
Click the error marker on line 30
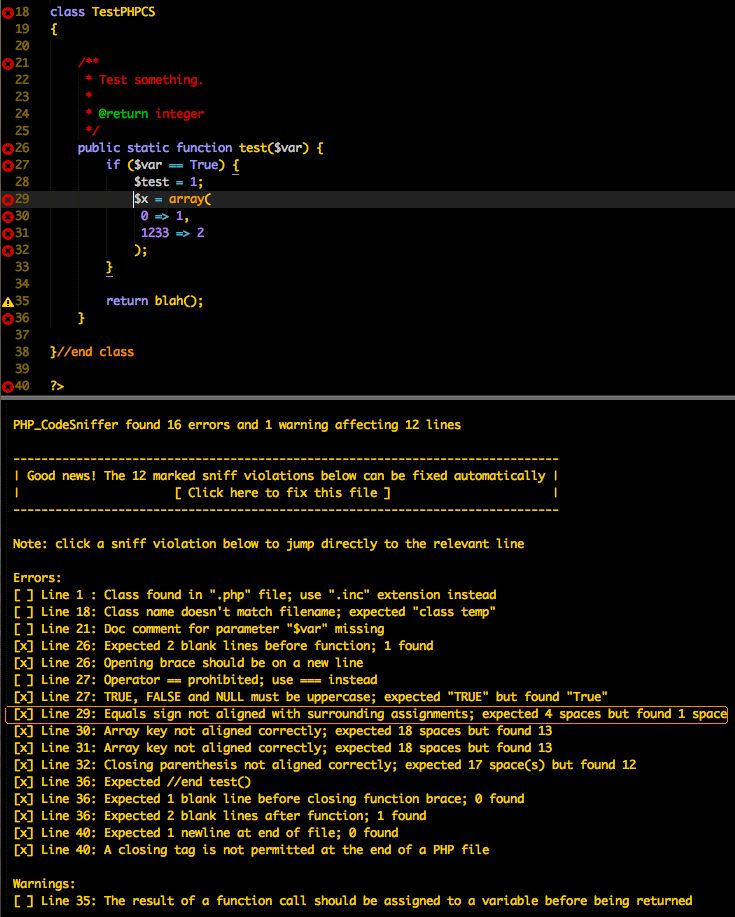pyautogui.click(x=8, y=216)
